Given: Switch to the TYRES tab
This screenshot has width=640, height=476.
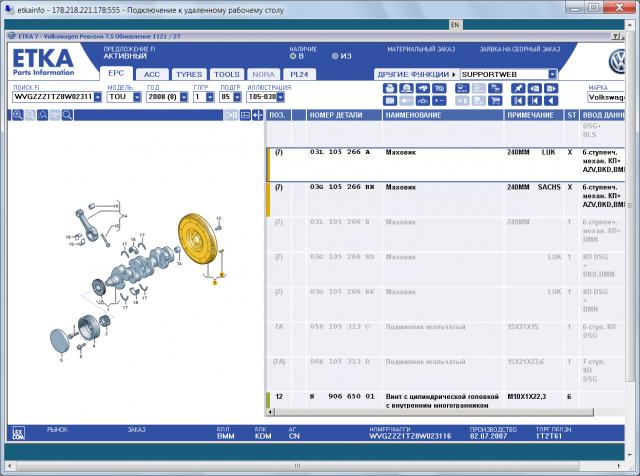Looking at the screenshot, I should (189, 74).
